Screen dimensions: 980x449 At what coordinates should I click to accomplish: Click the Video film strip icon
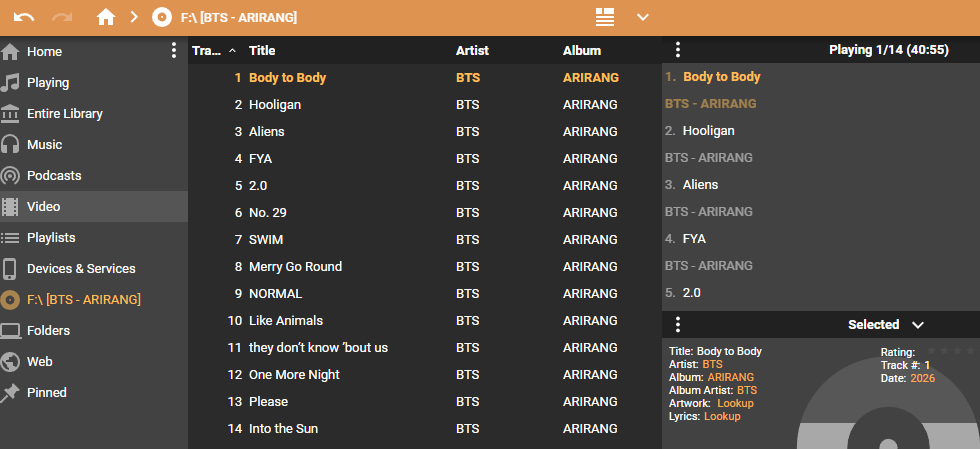coord(10,206)
